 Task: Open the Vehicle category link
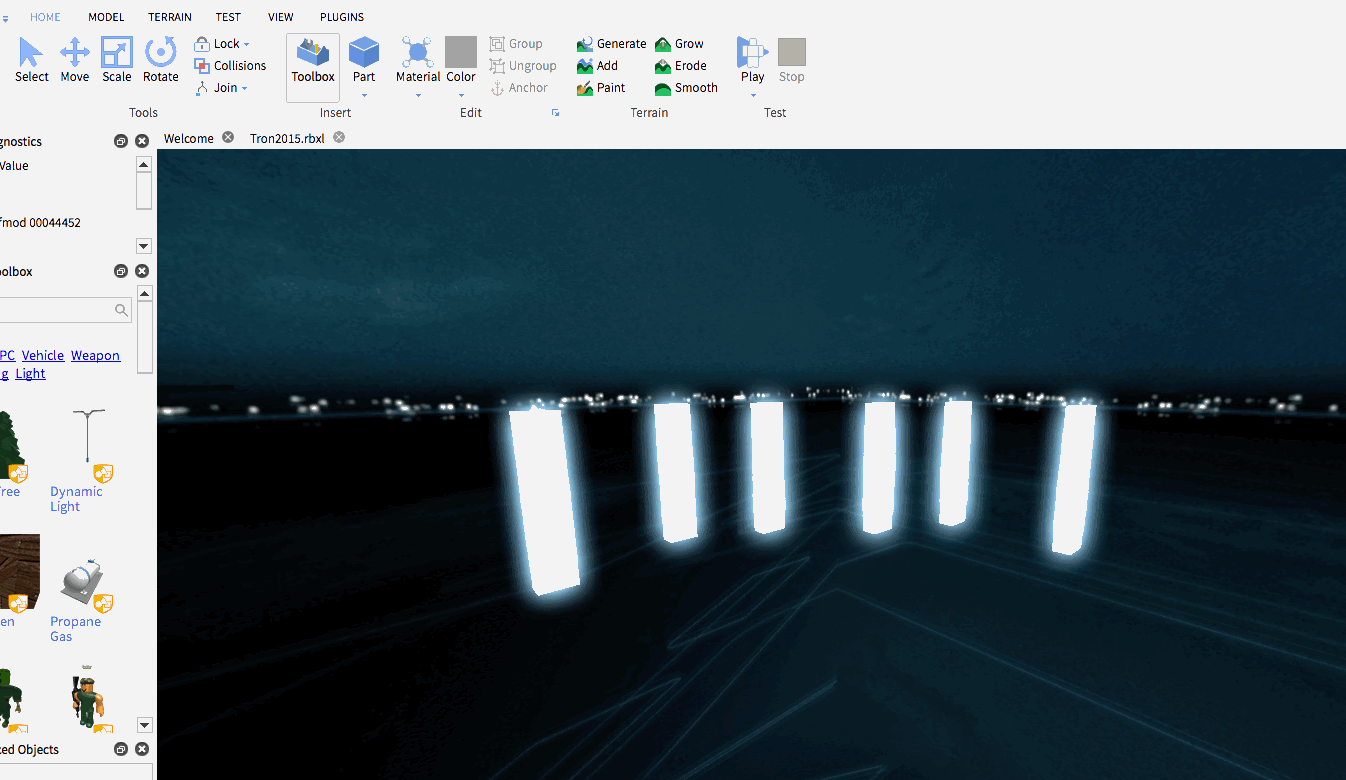pyautogui.click(x=43, y=355)
